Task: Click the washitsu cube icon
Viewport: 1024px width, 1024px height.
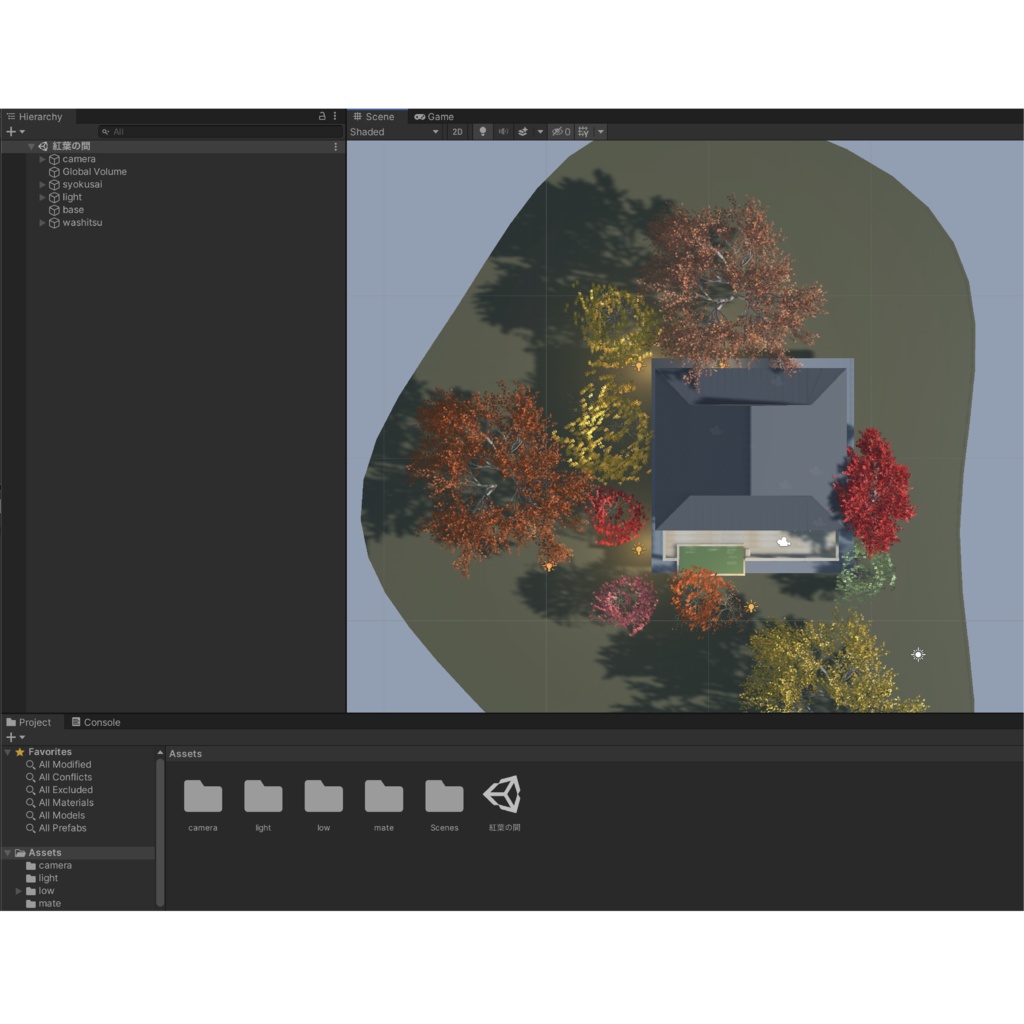Action: [54, 223]
